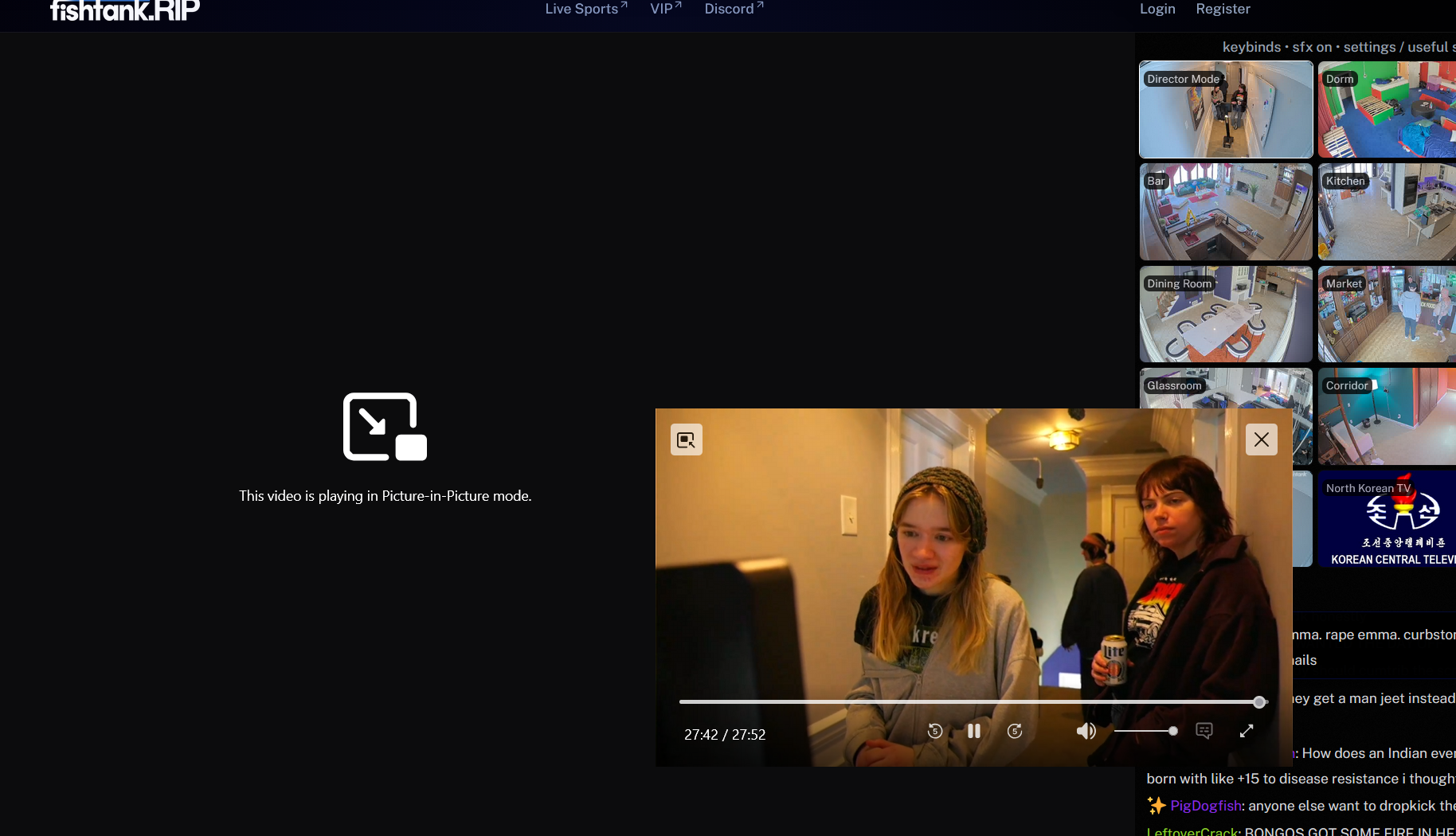Click the 27:42 / 27:52 time display
Image resolution: width=1456 pixels, height=836 pixels.
[x=725, y=735]
